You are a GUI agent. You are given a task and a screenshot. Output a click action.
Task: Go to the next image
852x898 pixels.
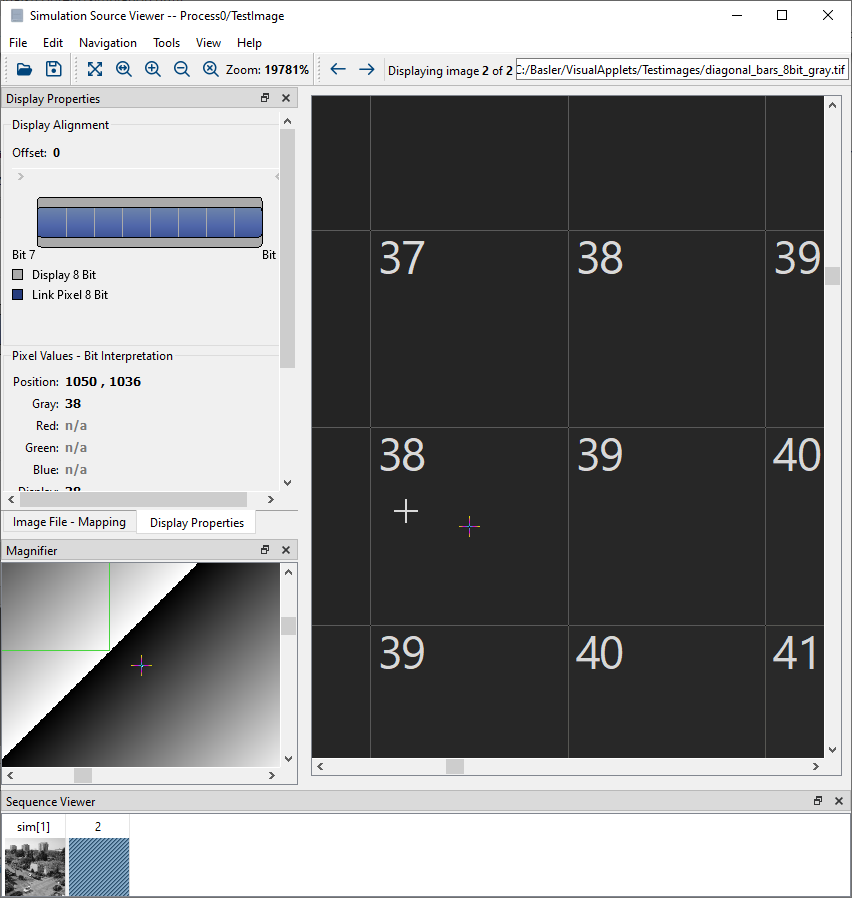367,69
